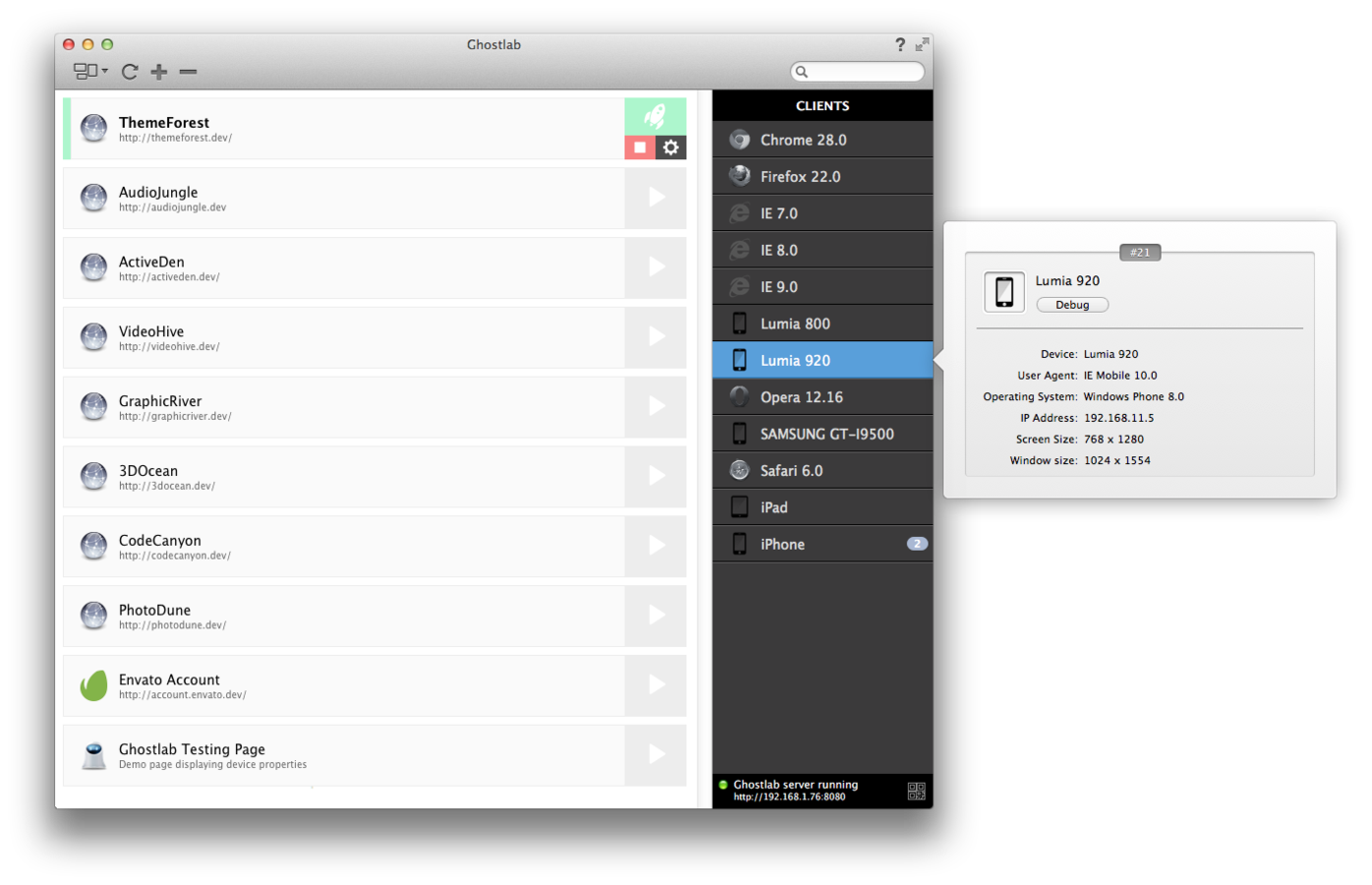Remove site with minus icon
The width and height of the screenshot is (1372, 885).
pos(189,72)
